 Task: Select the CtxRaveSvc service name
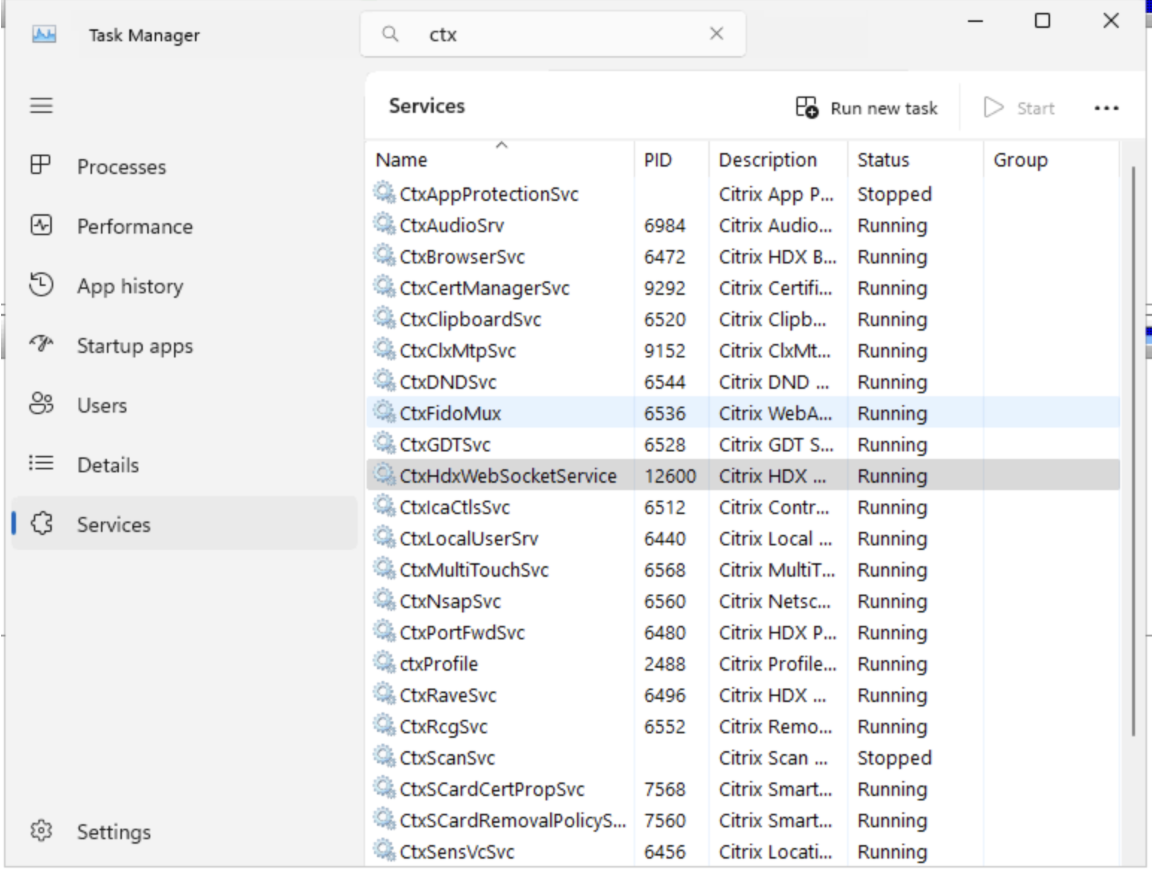tap(448, 696)
